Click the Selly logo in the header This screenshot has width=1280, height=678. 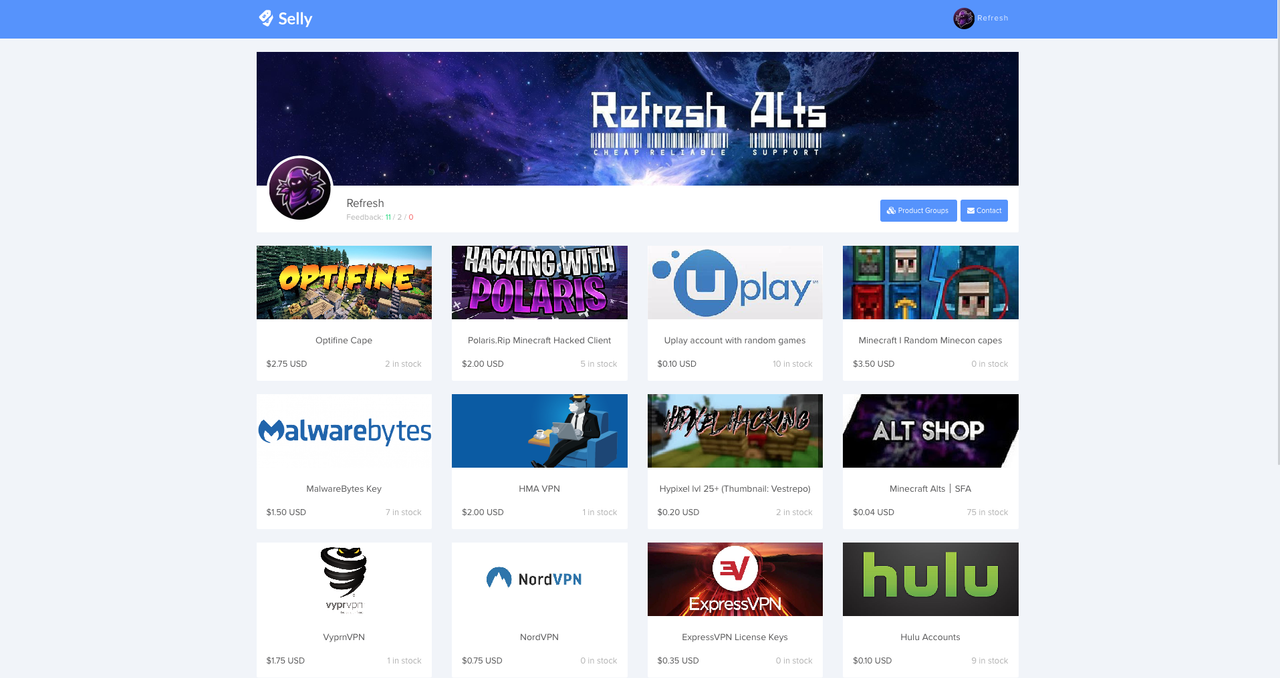coord(285,18)
